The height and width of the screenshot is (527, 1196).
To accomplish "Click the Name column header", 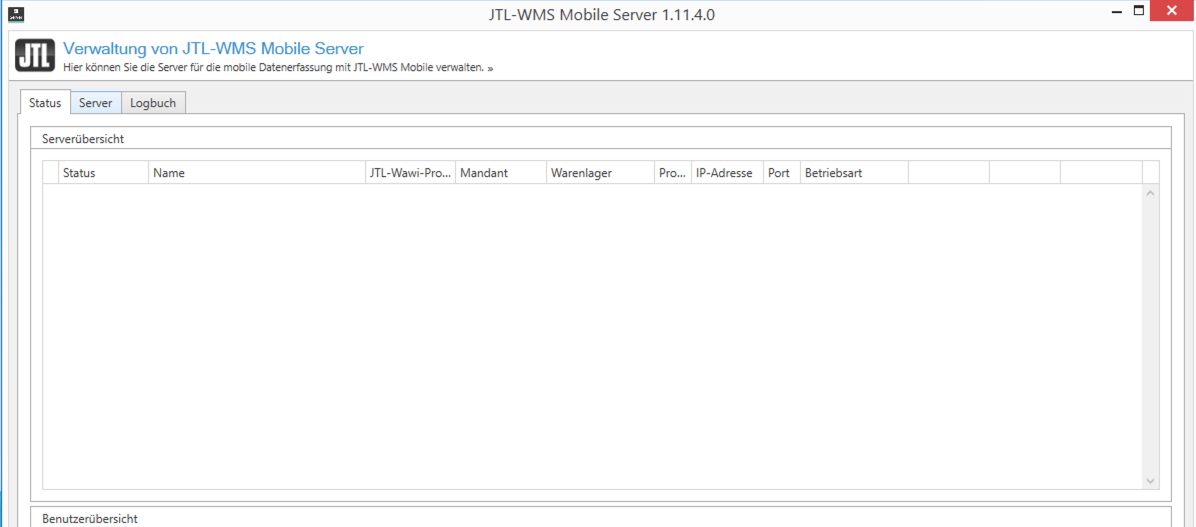I will [x=257, y=173].
